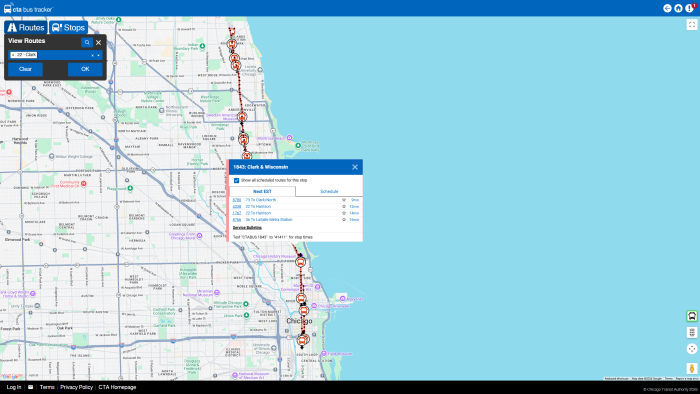Switch to the Schedule tab
Image resolution: width=700 pixels, height=394 pixels.
pyautogui.click(x=329, y=191)
